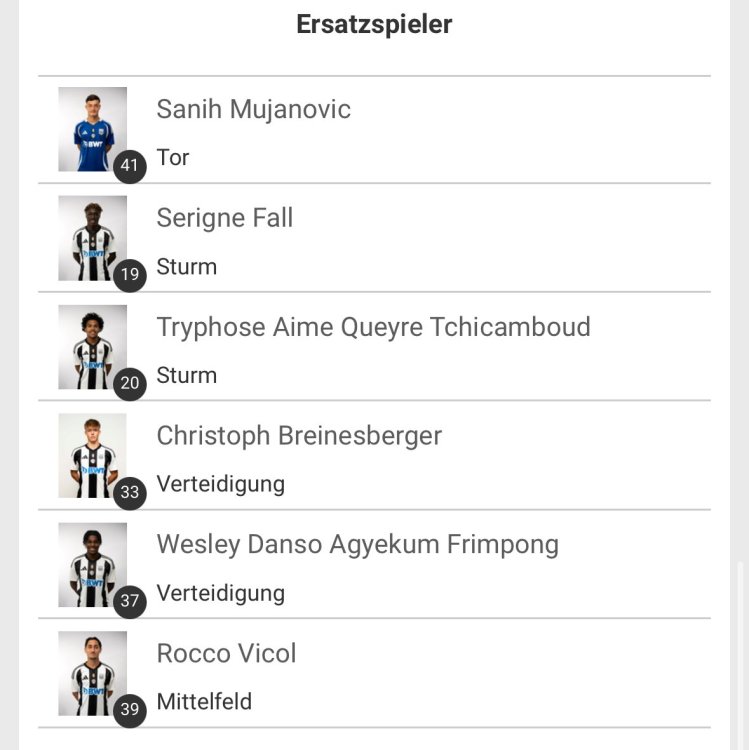The image size is (749, 750).
Task: Select the number 20 jersey badge
Action: pos(129,383)
